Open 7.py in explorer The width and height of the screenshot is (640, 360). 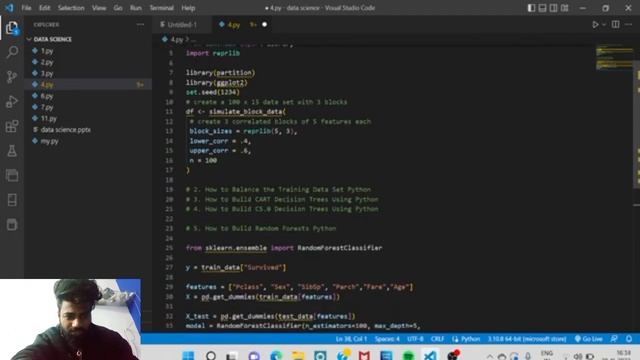coord(47,107)
